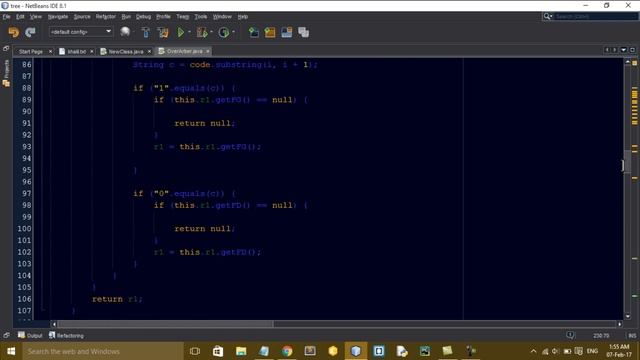
Task: Click the orange icon below Projects sidebar label
Action: (x=6, y=83)
